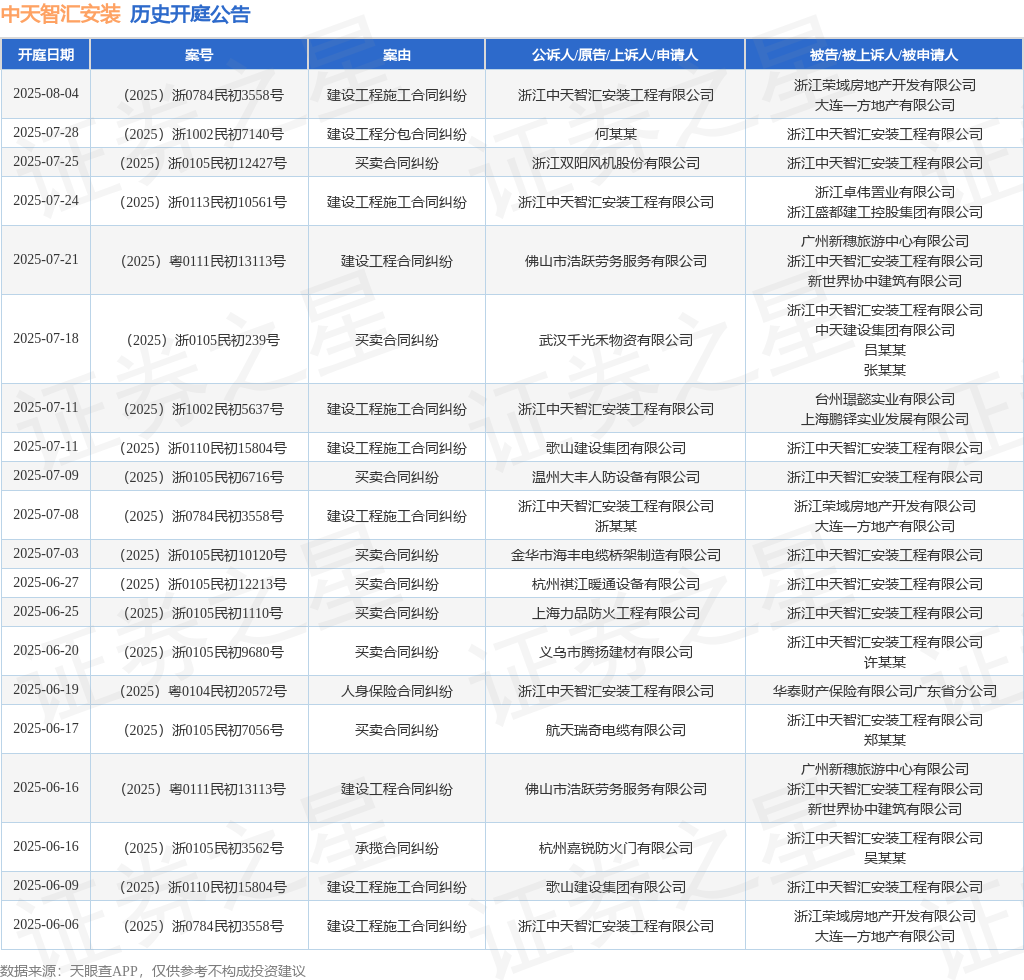Click the 人身保险合同纠纷 cell
This screenshot has width=1024, height=980.
tap(396, 691)
